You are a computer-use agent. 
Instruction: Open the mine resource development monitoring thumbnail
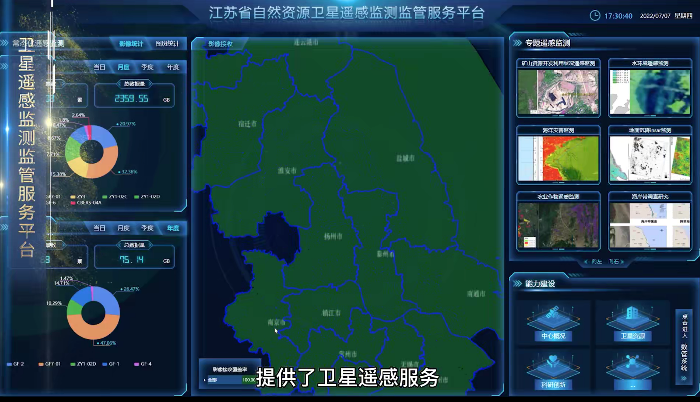(558, 88)
